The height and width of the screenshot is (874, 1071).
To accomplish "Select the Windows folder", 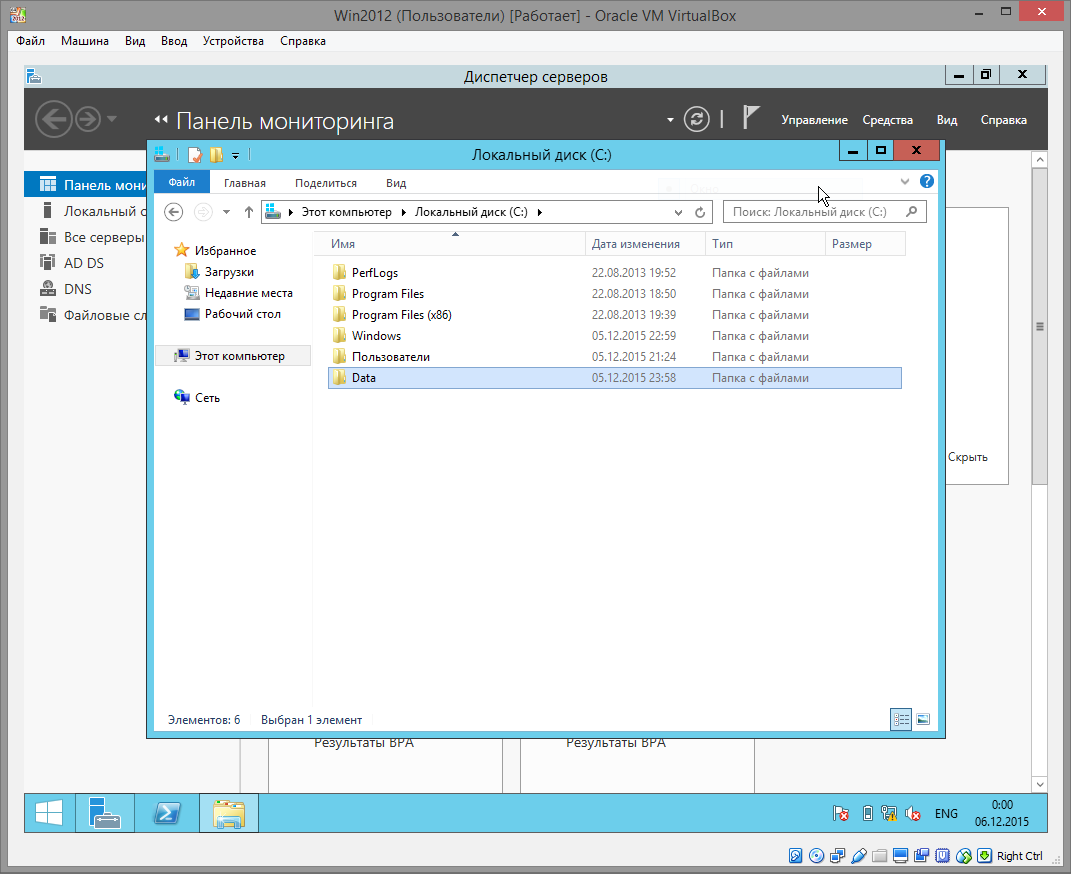I will (615, 336).
